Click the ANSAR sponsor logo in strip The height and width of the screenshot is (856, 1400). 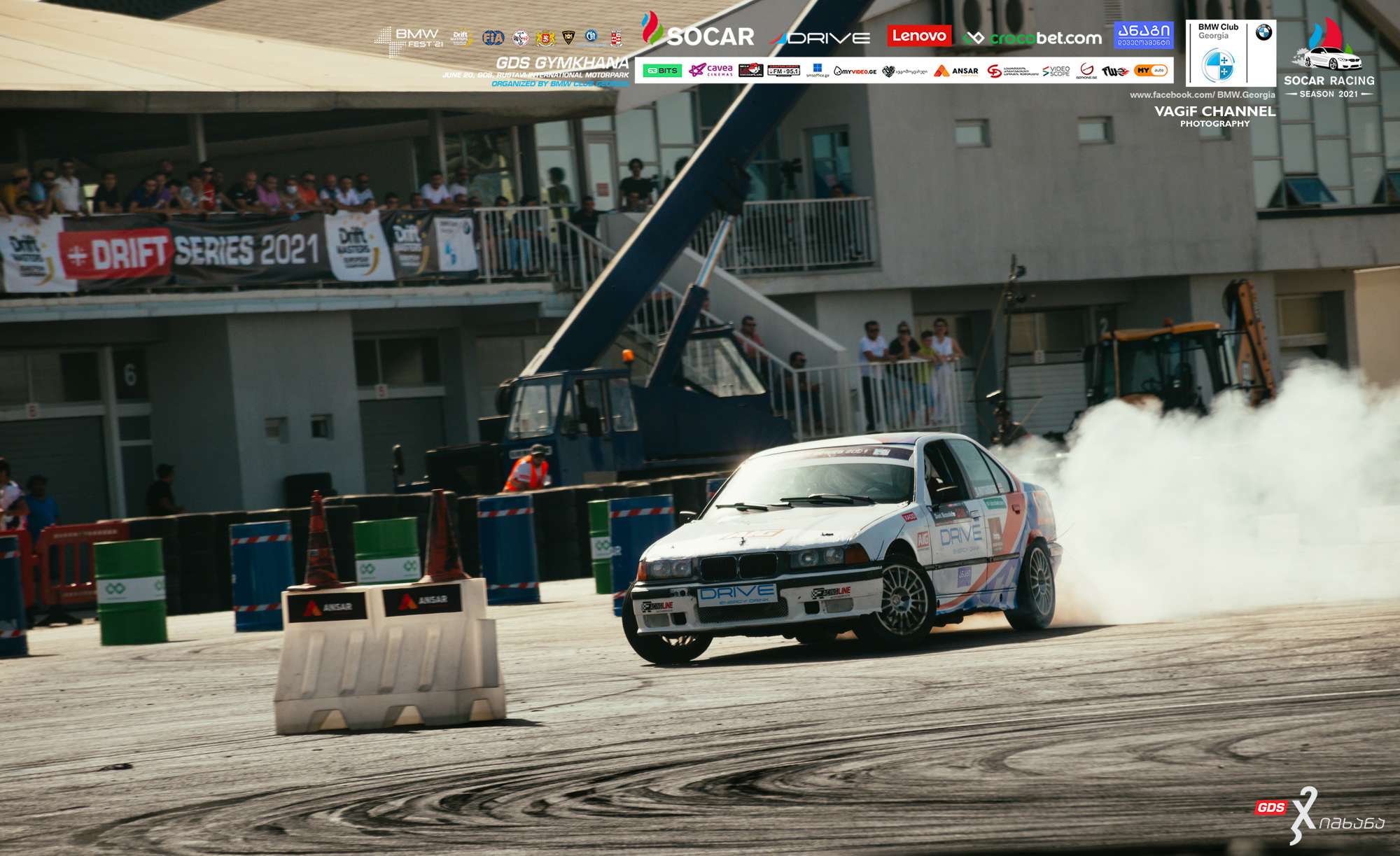click(x=955, y=71)
